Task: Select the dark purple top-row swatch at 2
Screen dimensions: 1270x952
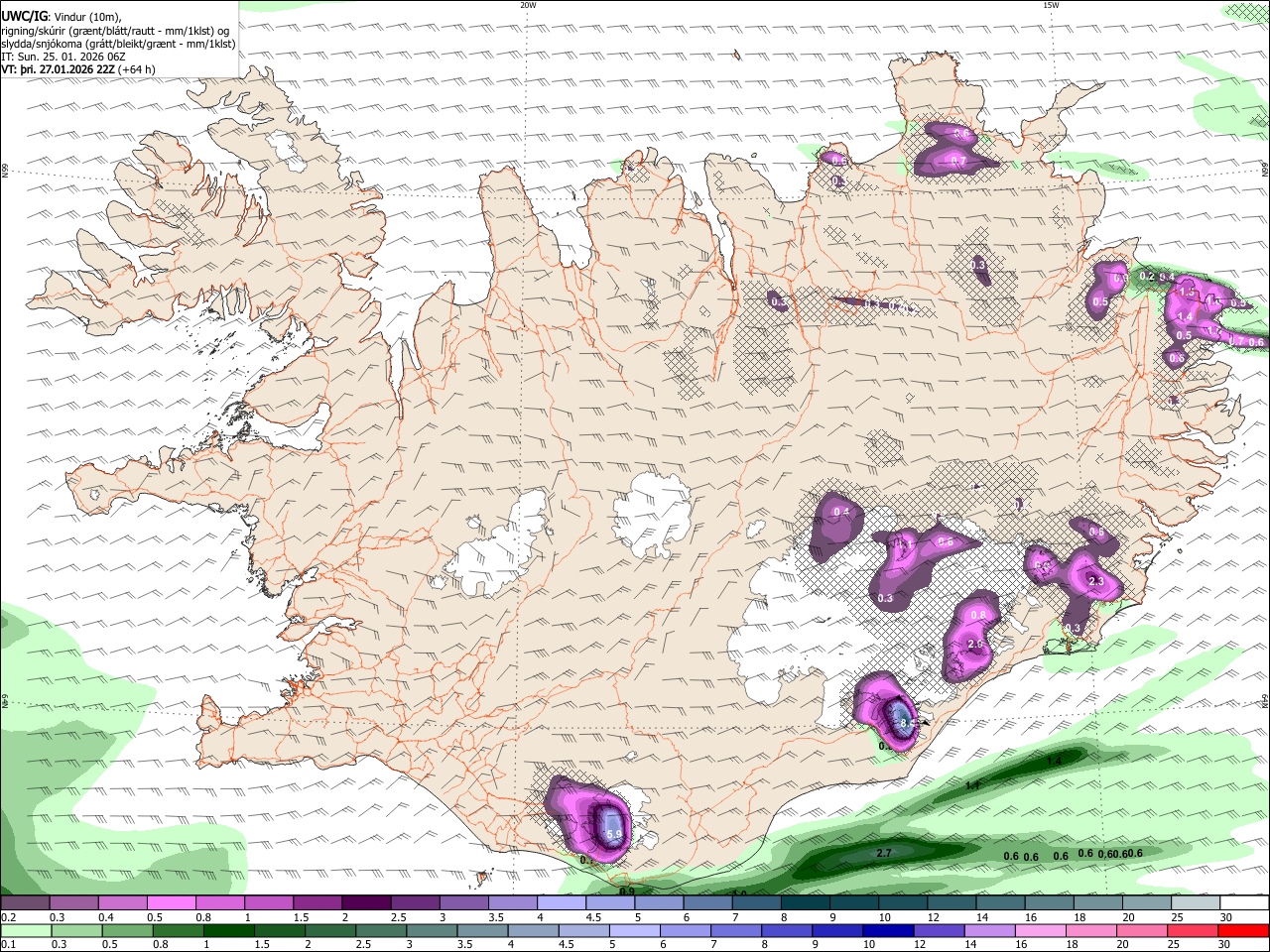Action: tap(366, 903)
